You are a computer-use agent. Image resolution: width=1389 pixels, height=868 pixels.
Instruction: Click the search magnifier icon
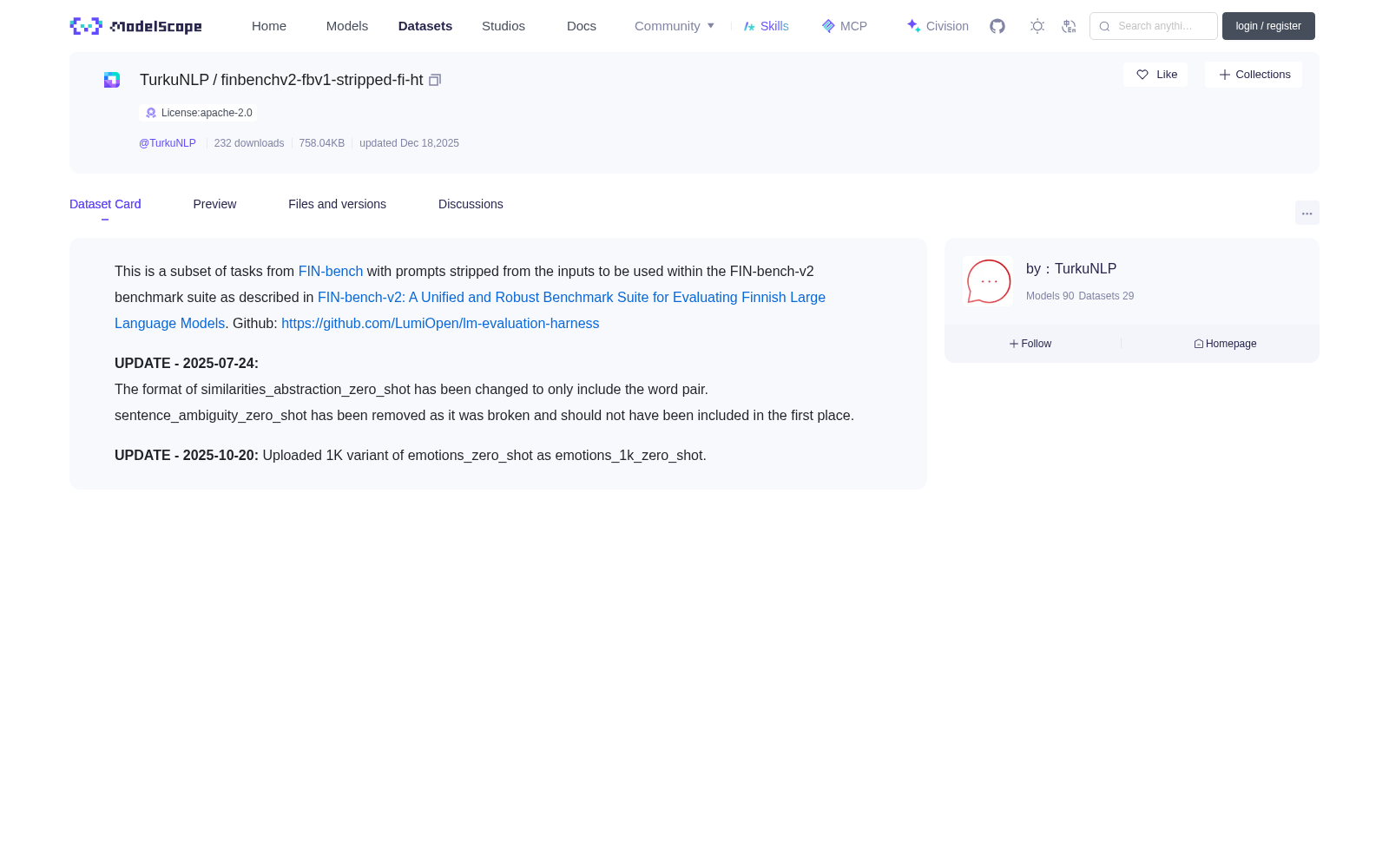coord(1104,26)
